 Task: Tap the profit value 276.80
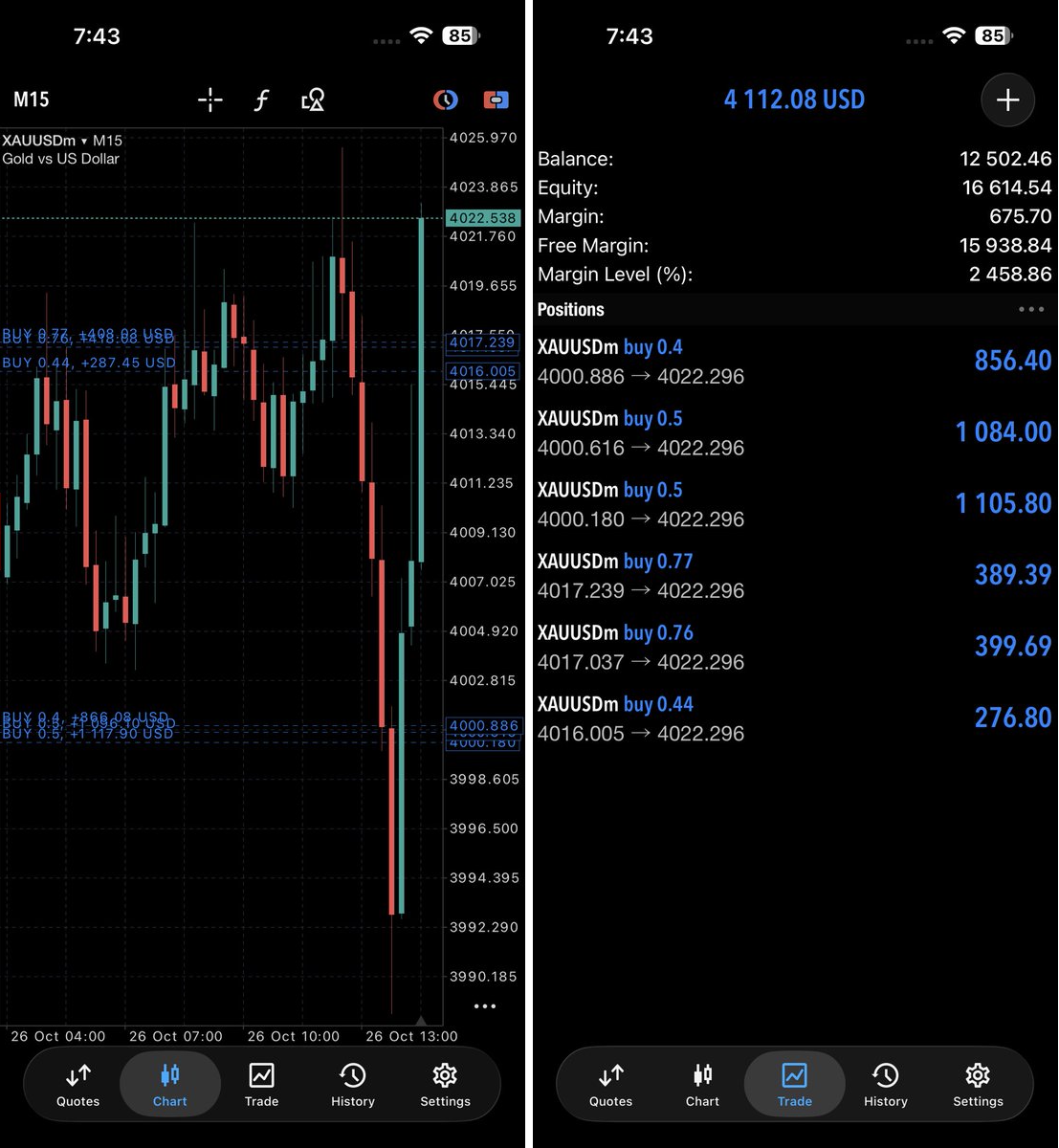(x=1013, y=717)
